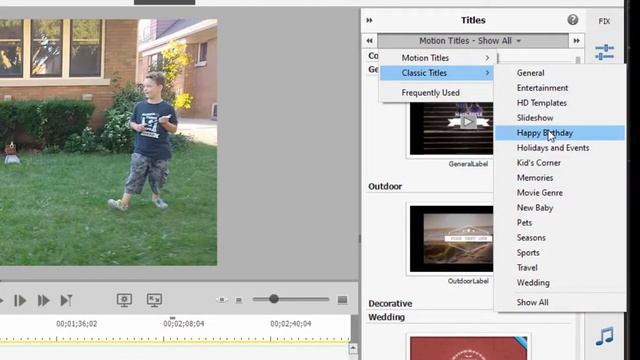This screenshot has width=640, height=360.
Task: Select Seasons title category
Action: coord(560,238)
